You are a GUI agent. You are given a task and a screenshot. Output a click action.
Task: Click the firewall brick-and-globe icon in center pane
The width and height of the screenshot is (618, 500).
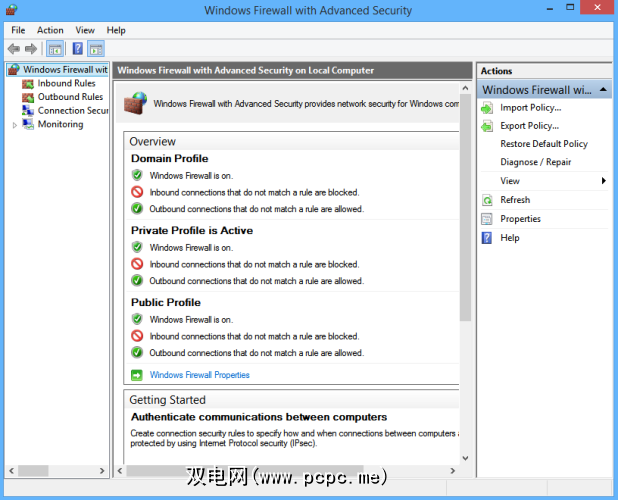(x=135, y=103)
